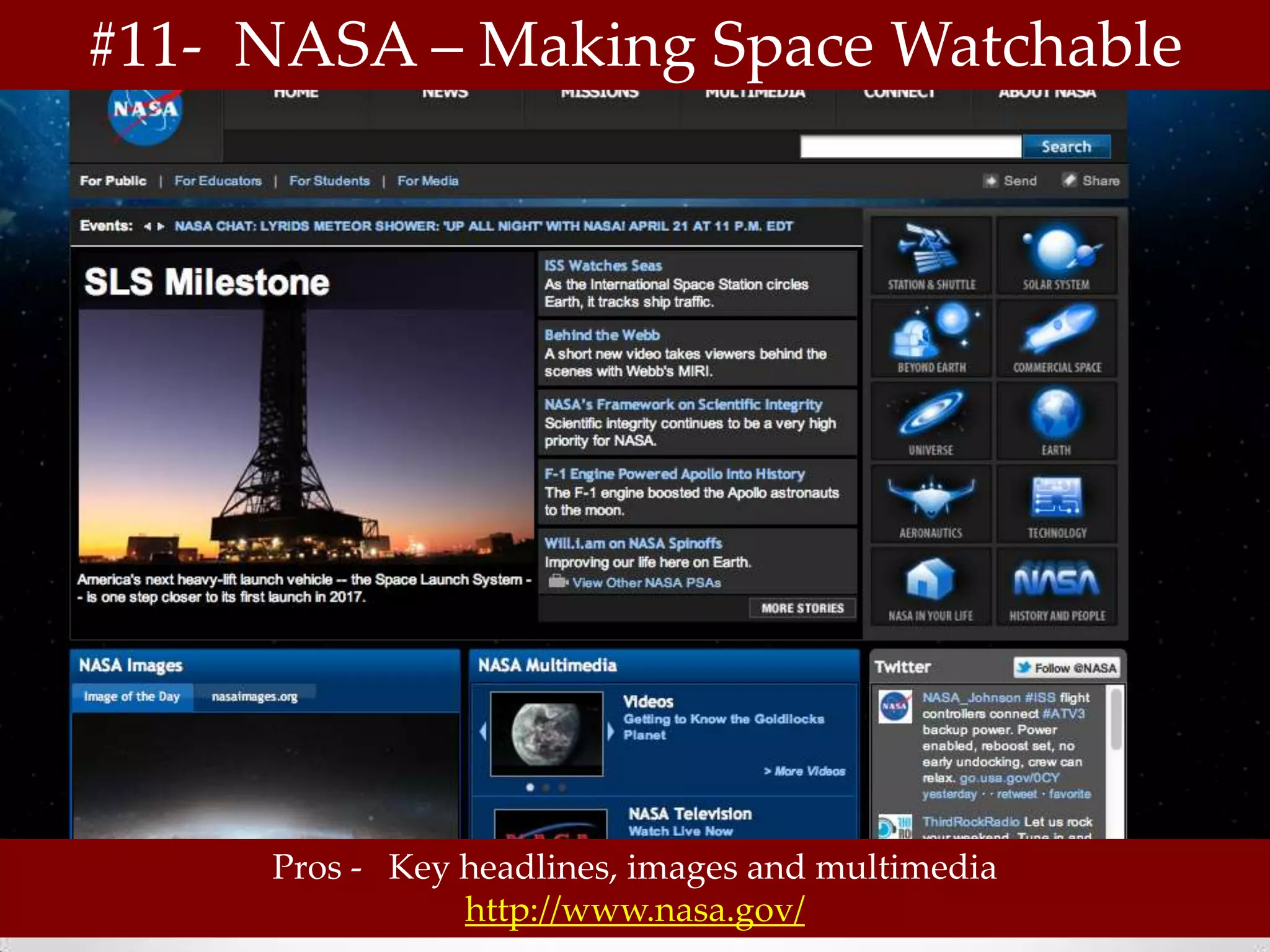Click the SLS Milestone headline

[x=206, y=283]
